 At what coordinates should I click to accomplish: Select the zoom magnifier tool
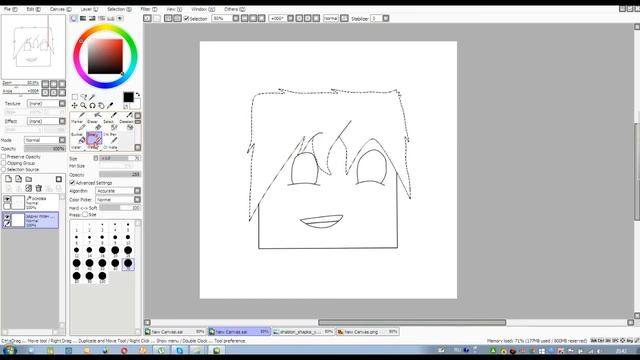[83, 105]
